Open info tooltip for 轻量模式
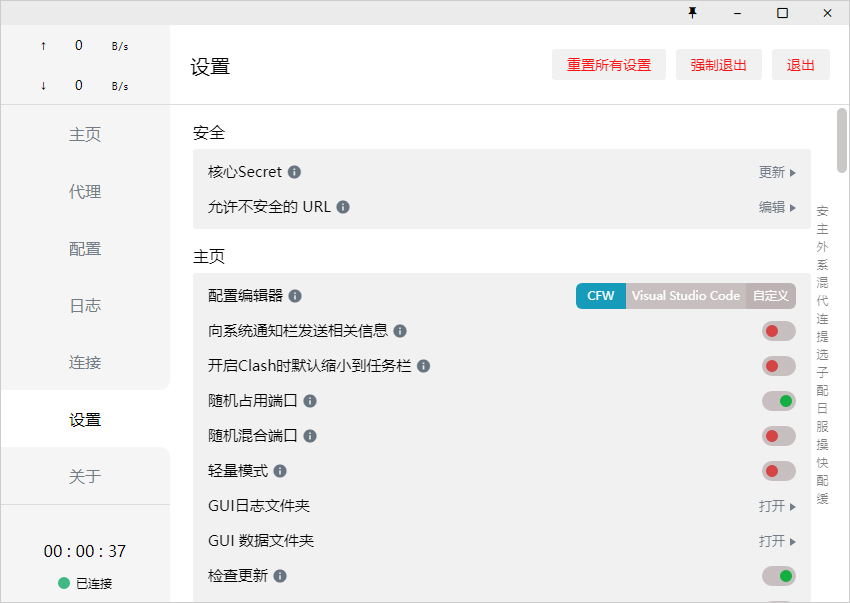This screenshot has height=603, width=850. pos(278,471)
